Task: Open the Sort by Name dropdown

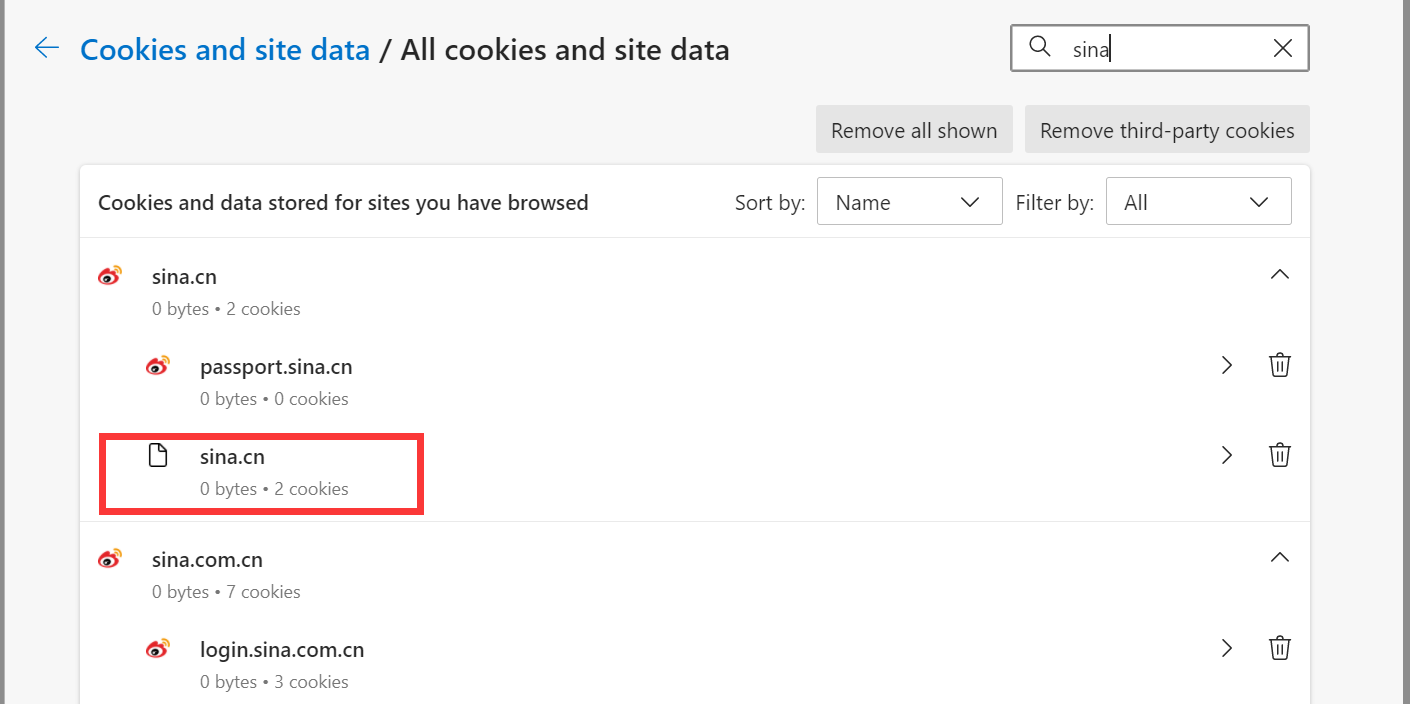Action: pyautogui.click(x=910, y=202)
